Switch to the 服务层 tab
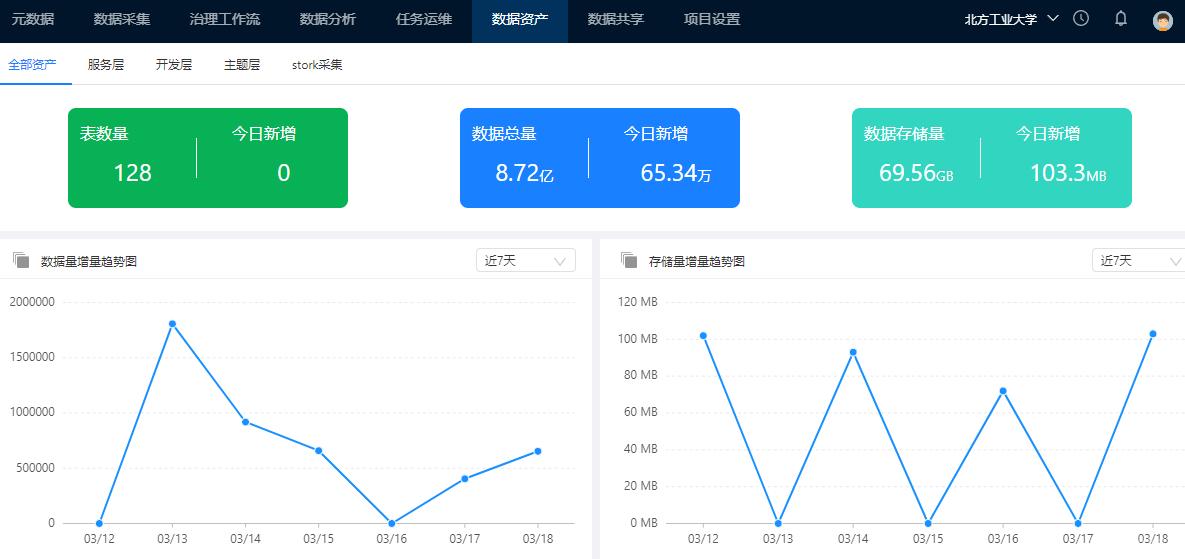Image resolution: width=1185 pixels, height=559 pixels. (x=106, y=65)
